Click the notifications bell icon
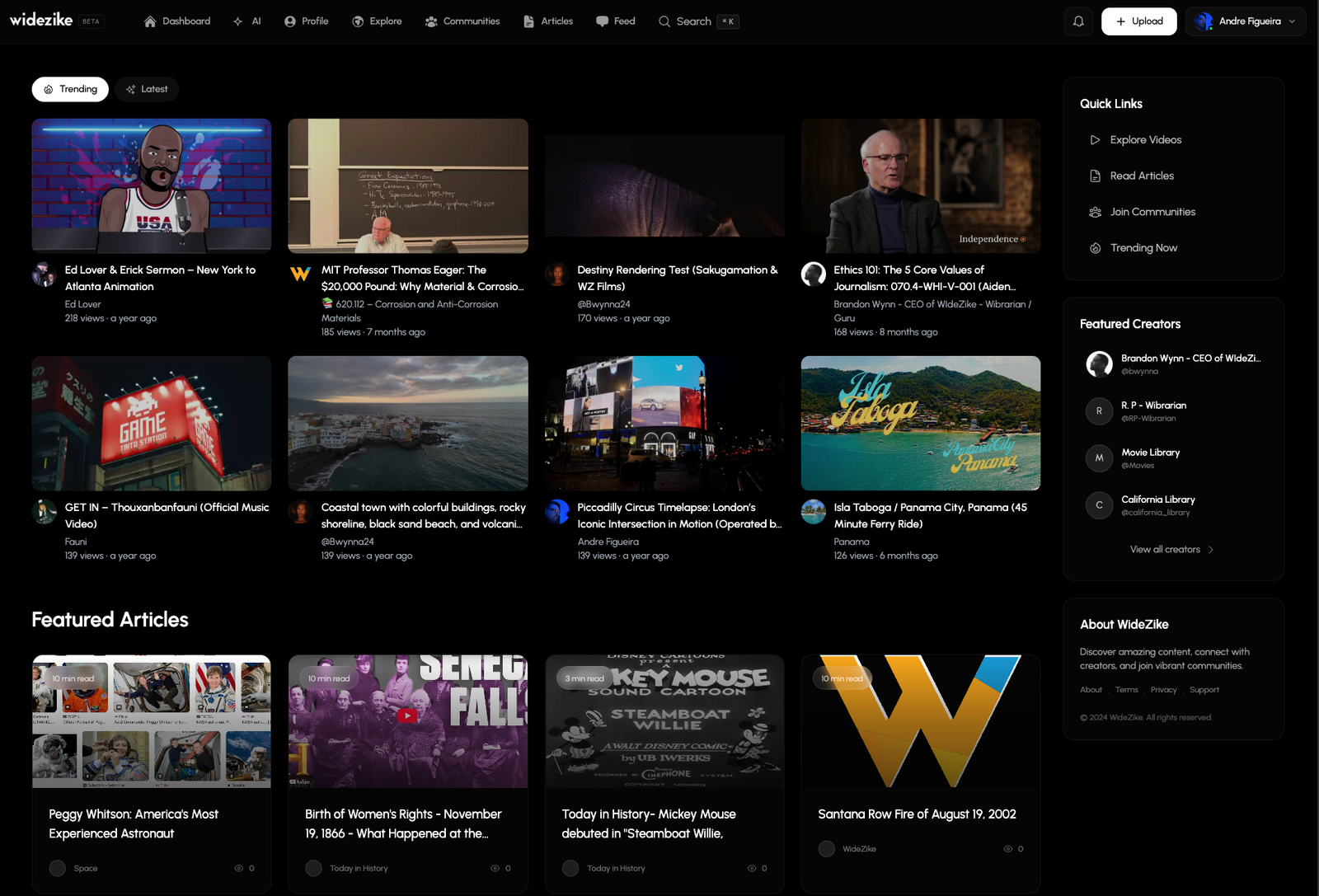 (1078, 21)
